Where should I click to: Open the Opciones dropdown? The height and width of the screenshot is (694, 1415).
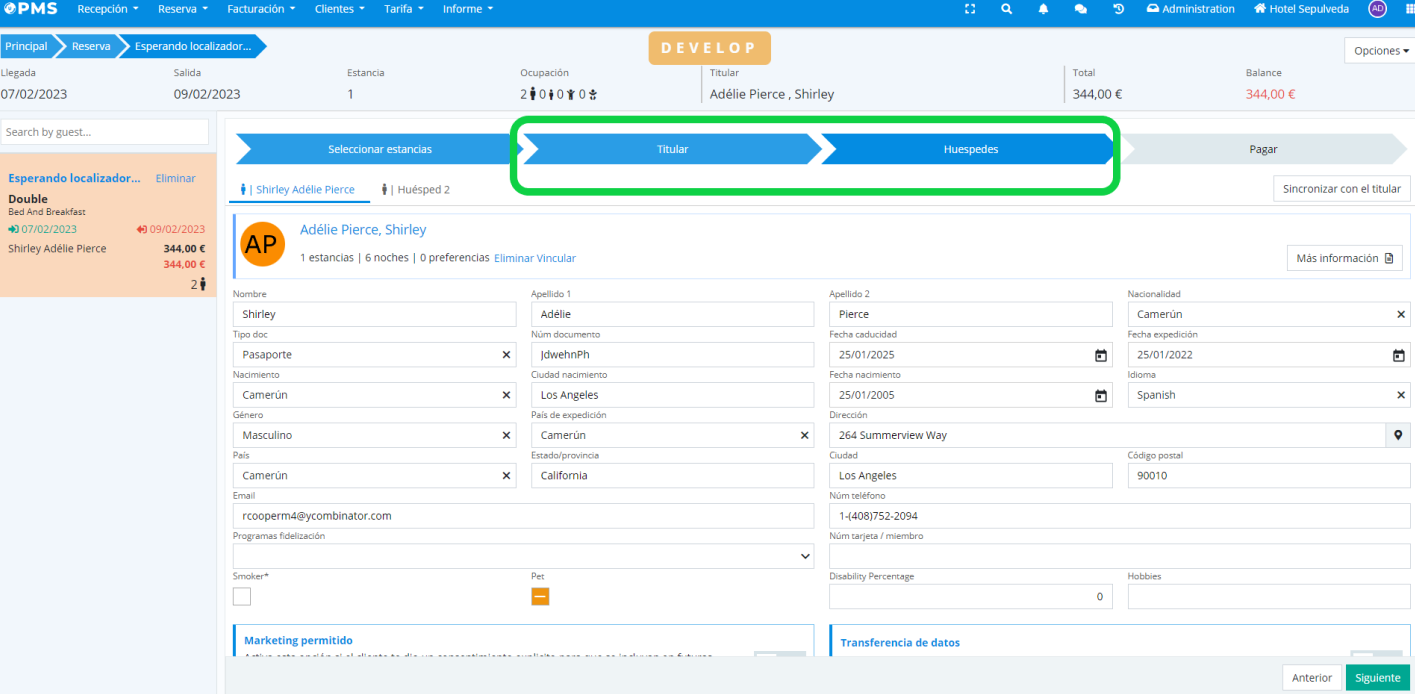point(1381,51)
